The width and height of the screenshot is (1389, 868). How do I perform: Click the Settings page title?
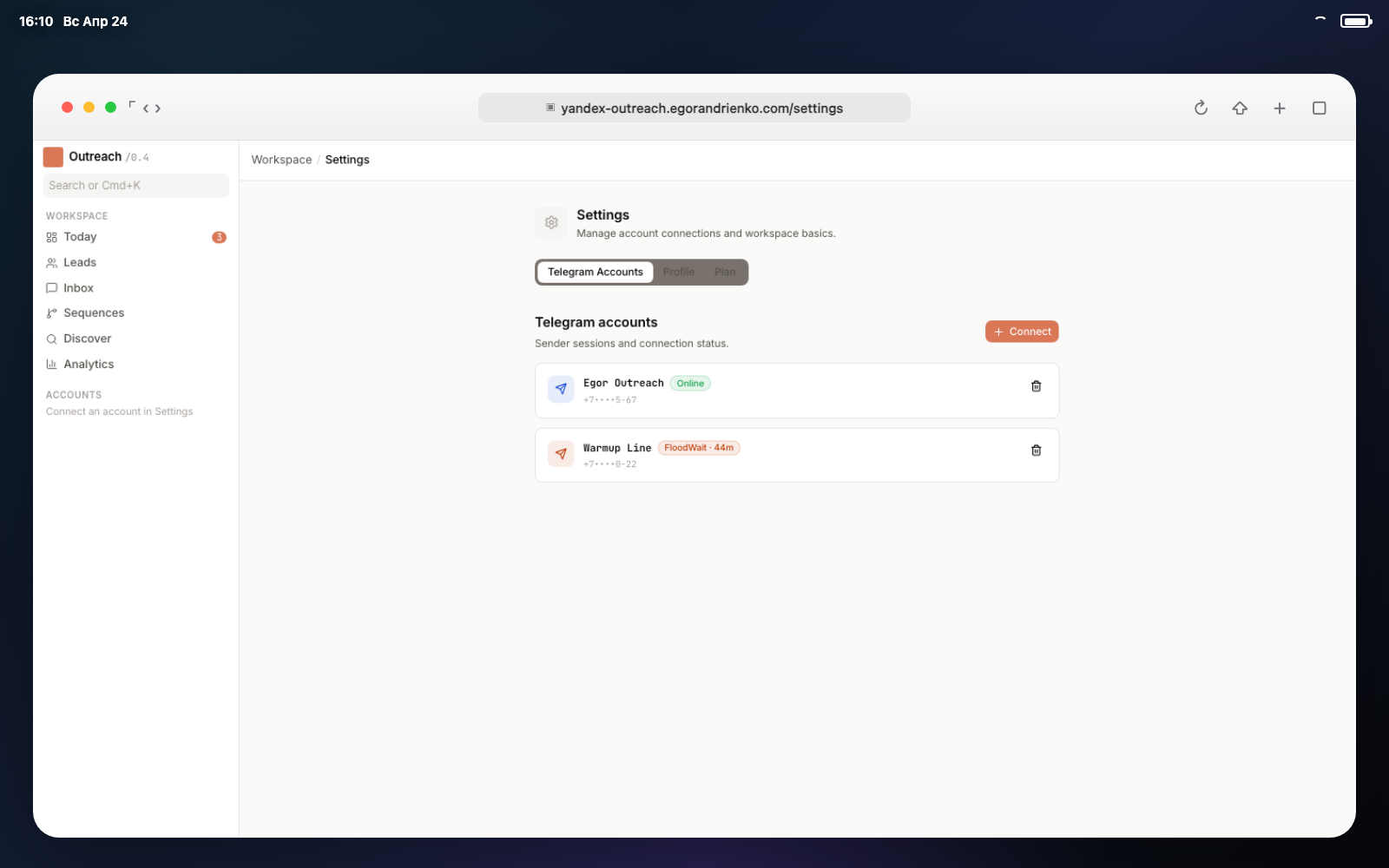tap(603, 215)
